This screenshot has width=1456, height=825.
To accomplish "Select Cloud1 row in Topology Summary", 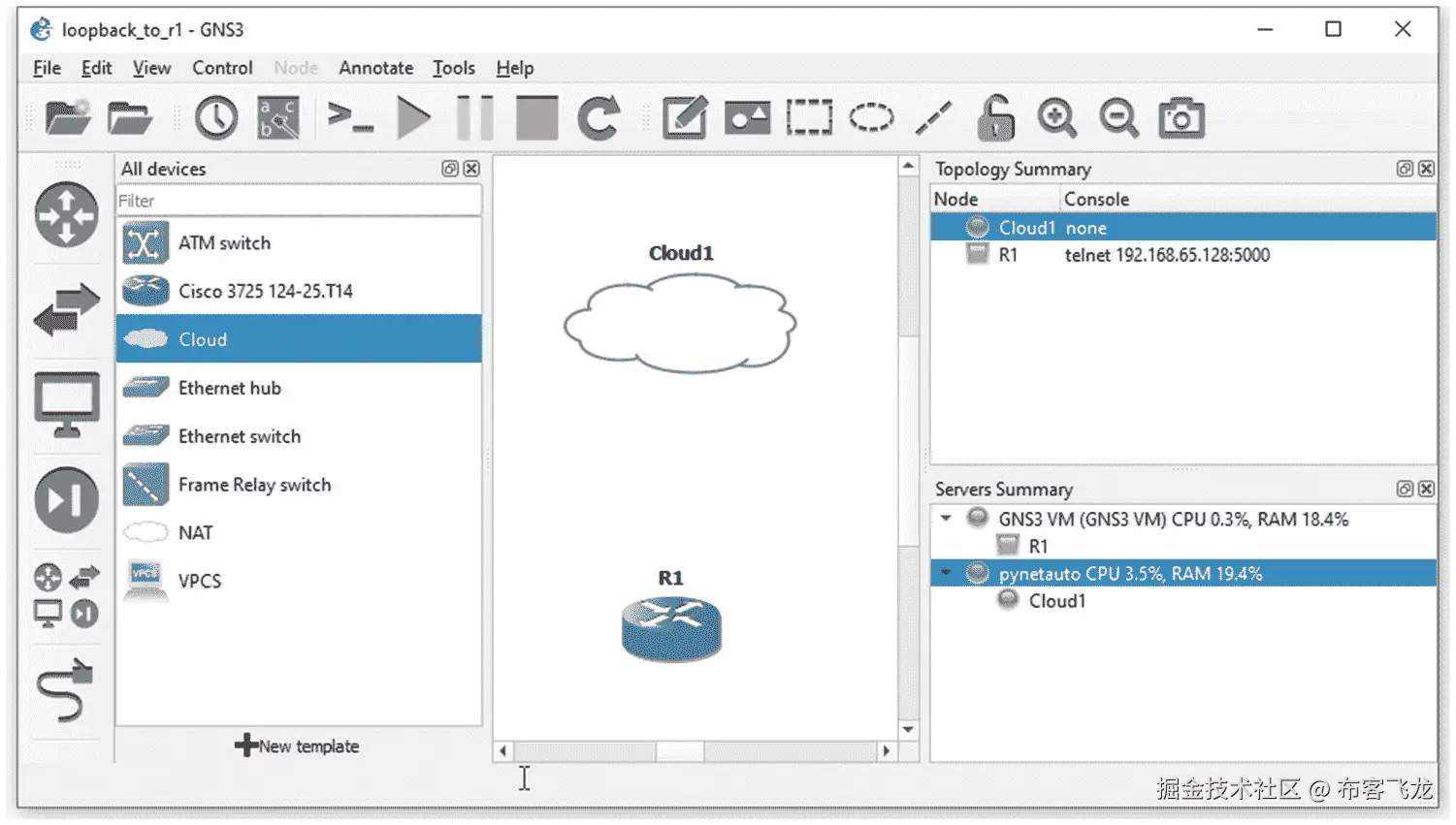I will point(1183,228).
